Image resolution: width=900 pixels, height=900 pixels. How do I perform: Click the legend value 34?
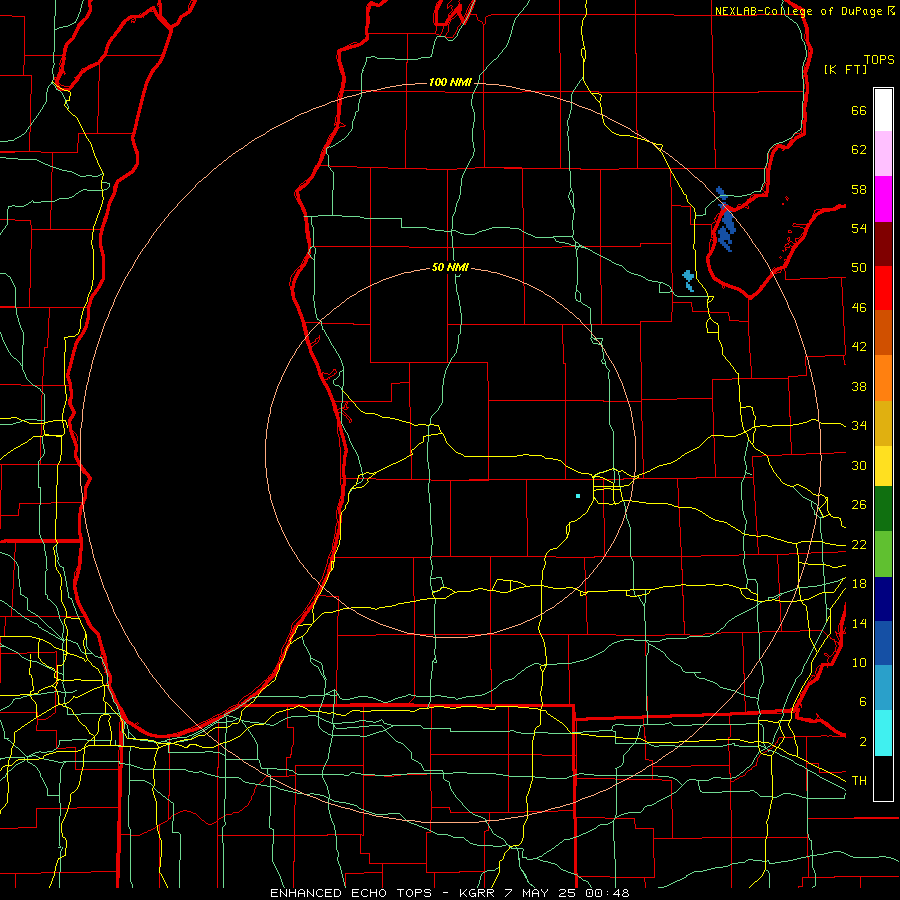pyautogui.click(x=859, y=426)
